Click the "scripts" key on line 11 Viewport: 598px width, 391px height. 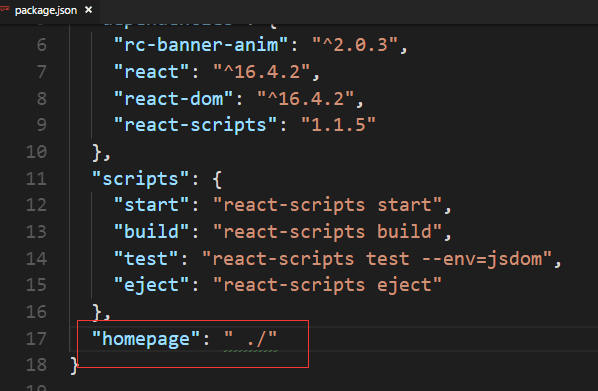click(140, 179)
